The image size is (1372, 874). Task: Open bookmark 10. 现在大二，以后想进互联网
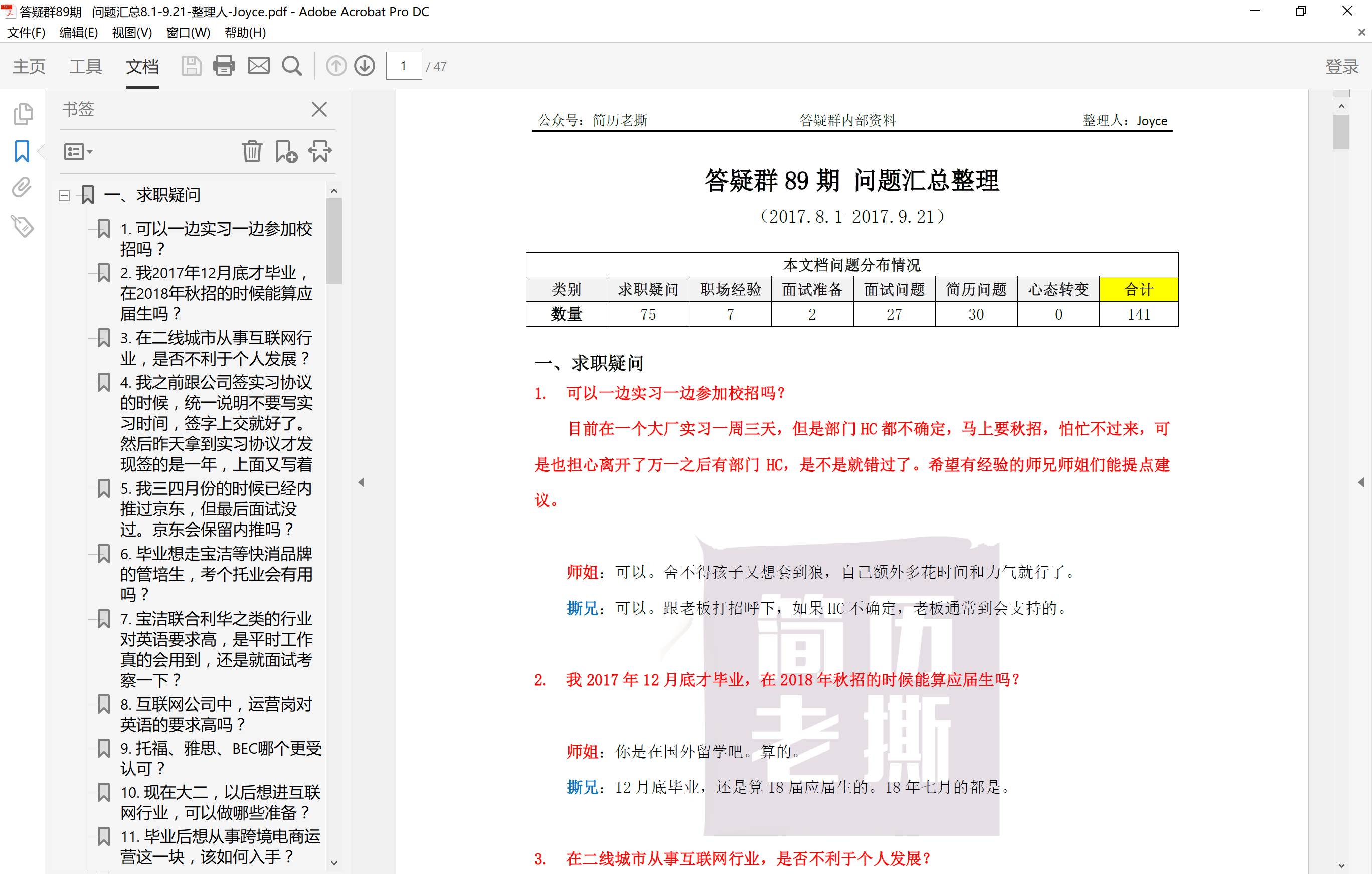221,802
